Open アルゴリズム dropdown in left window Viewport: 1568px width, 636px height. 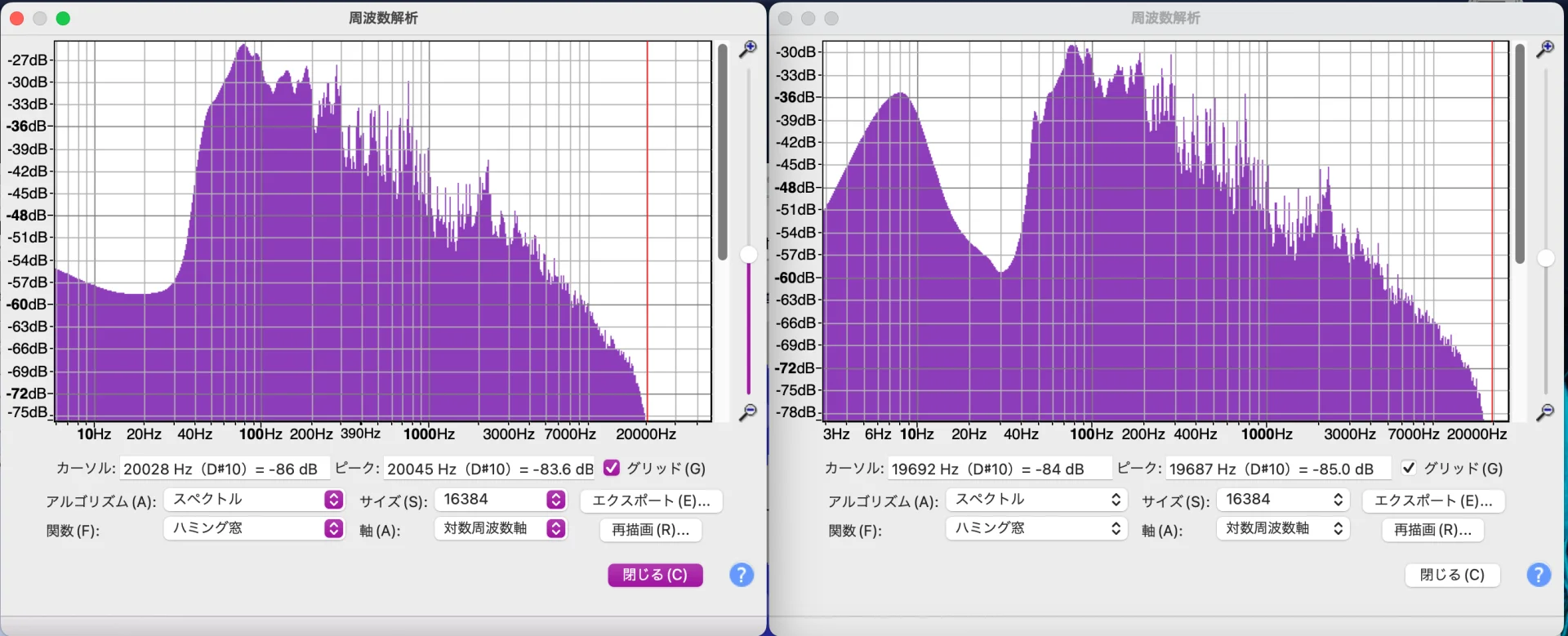[253, 500]
